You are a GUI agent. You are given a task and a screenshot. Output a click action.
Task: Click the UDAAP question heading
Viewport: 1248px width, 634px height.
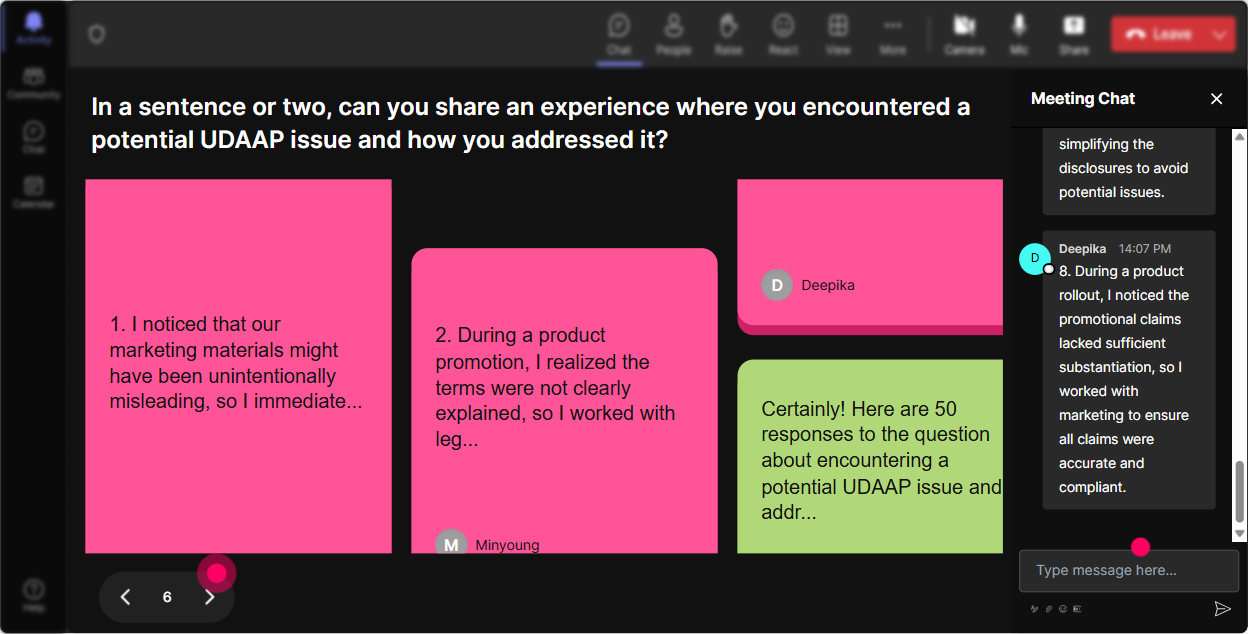click(530, 123)
